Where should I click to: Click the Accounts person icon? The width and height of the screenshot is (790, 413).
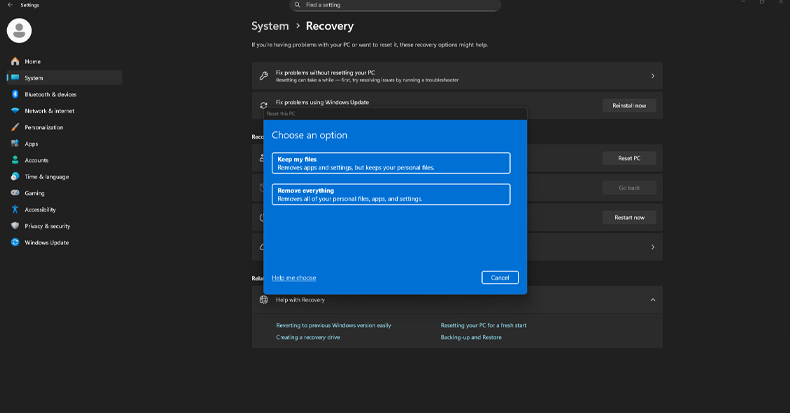pos(15,160)
